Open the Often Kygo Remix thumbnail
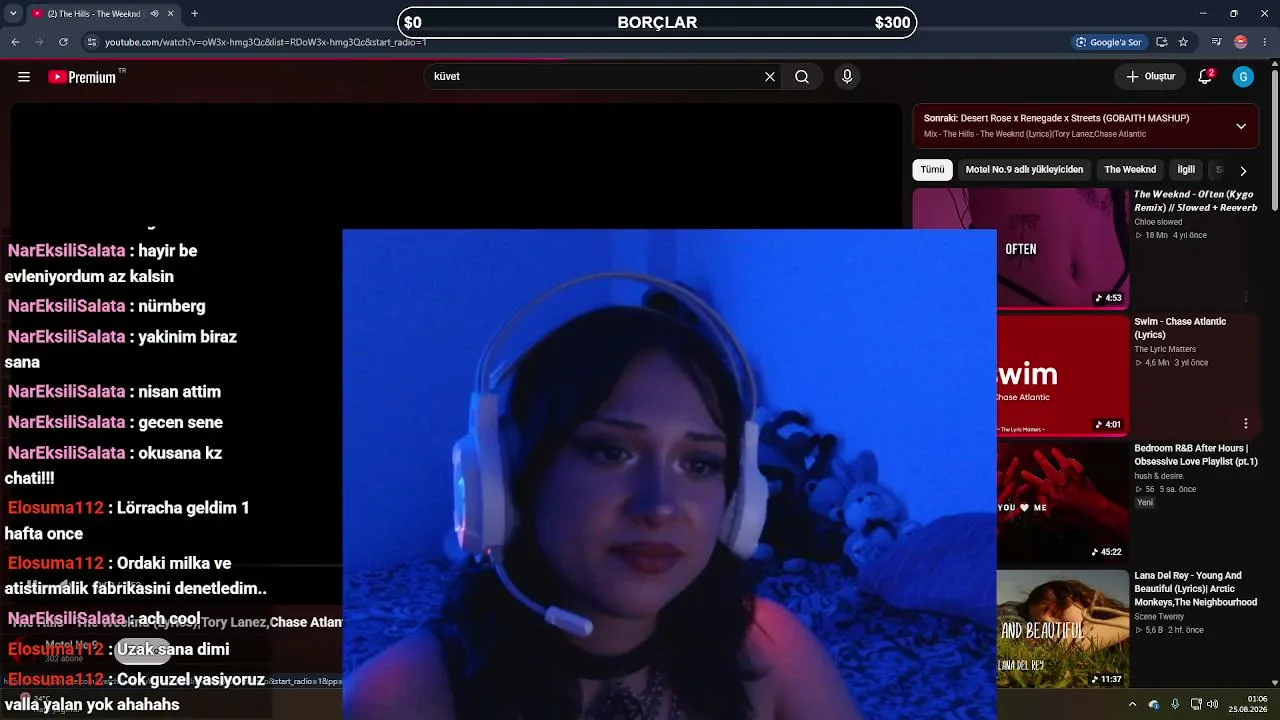1280x720 pixels. point(1020,248)
